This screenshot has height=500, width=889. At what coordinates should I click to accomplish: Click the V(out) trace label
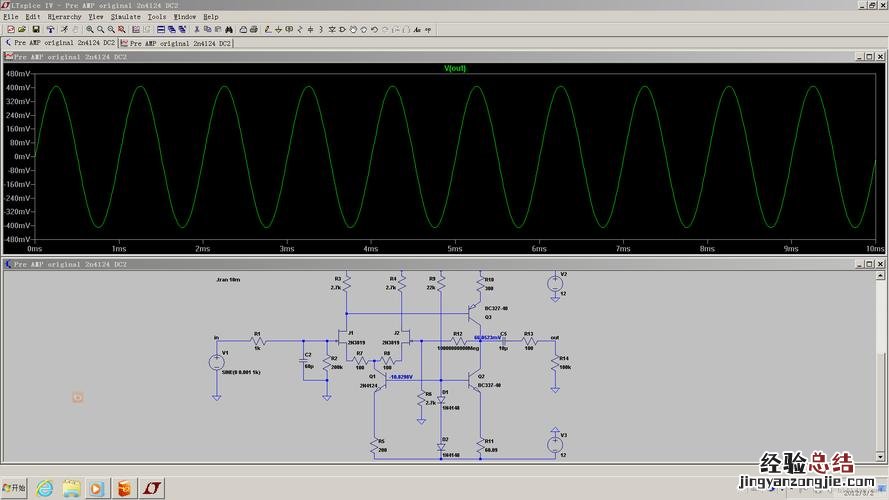(x=455, y=68)
